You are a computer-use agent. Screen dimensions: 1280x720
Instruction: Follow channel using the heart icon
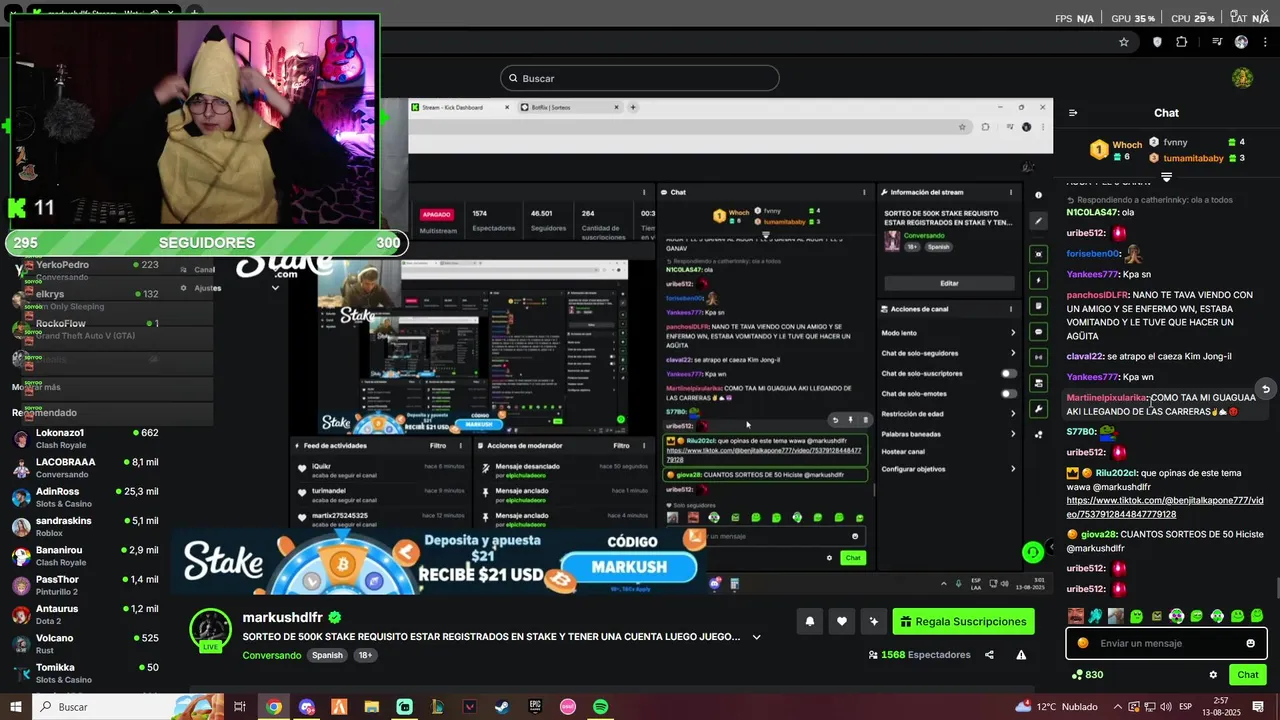842,621
